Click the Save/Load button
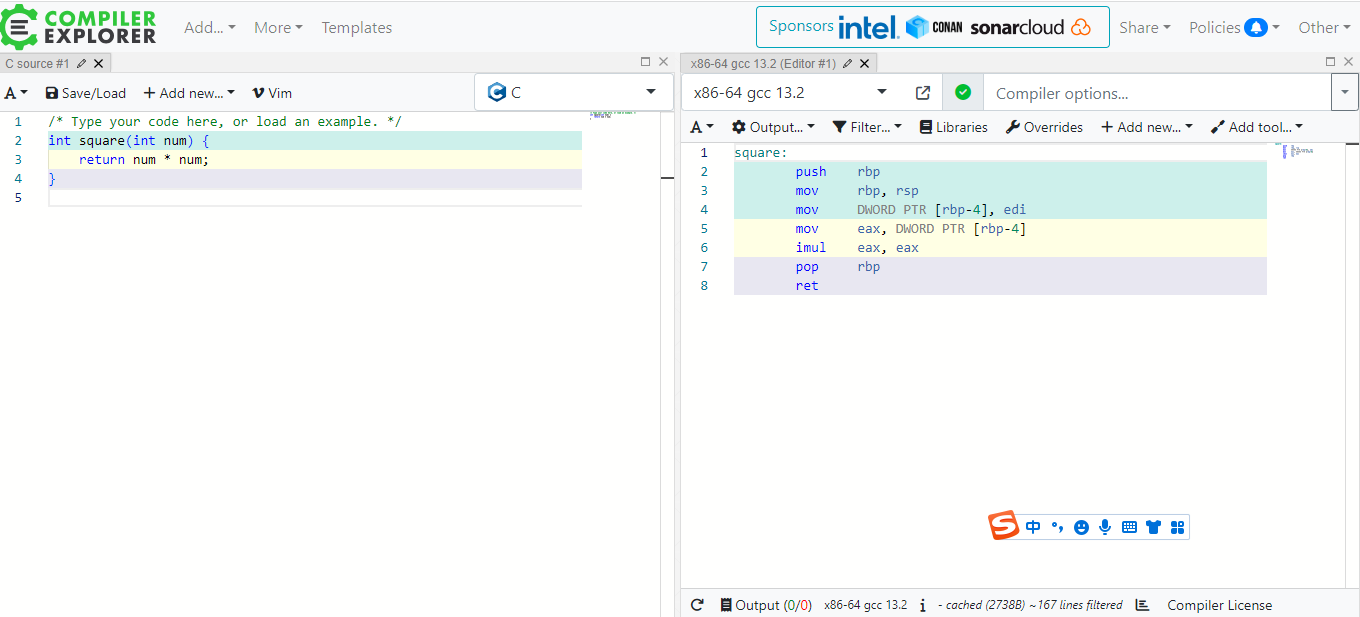This screenshot has width=1360, height=617. tap(86, 93)
